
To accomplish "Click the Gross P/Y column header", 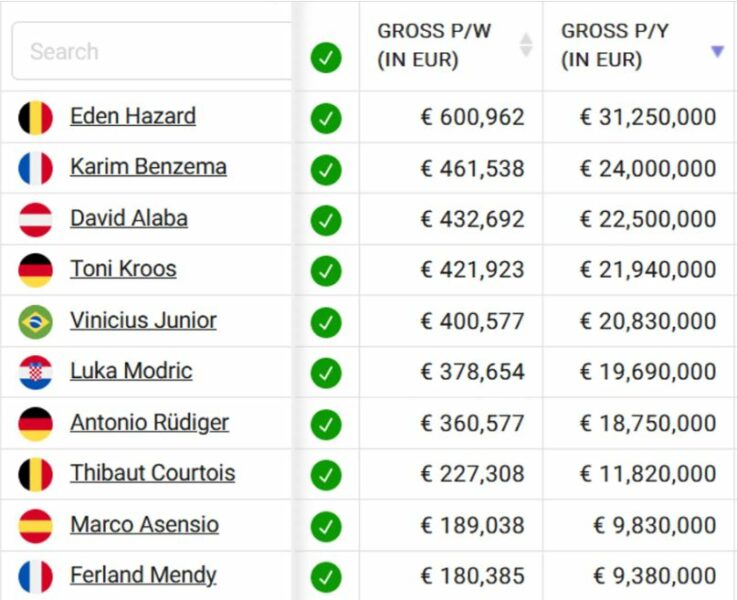I will pos(615,45).
